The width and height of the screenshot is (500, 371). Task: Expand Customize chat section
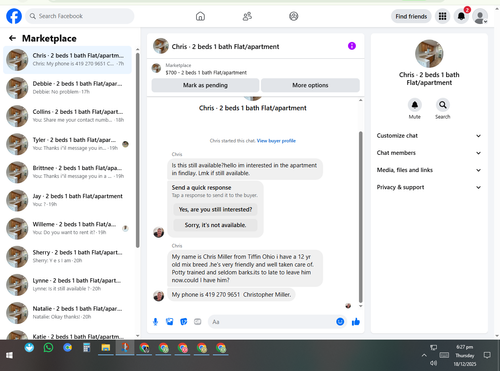coord(429,136)
